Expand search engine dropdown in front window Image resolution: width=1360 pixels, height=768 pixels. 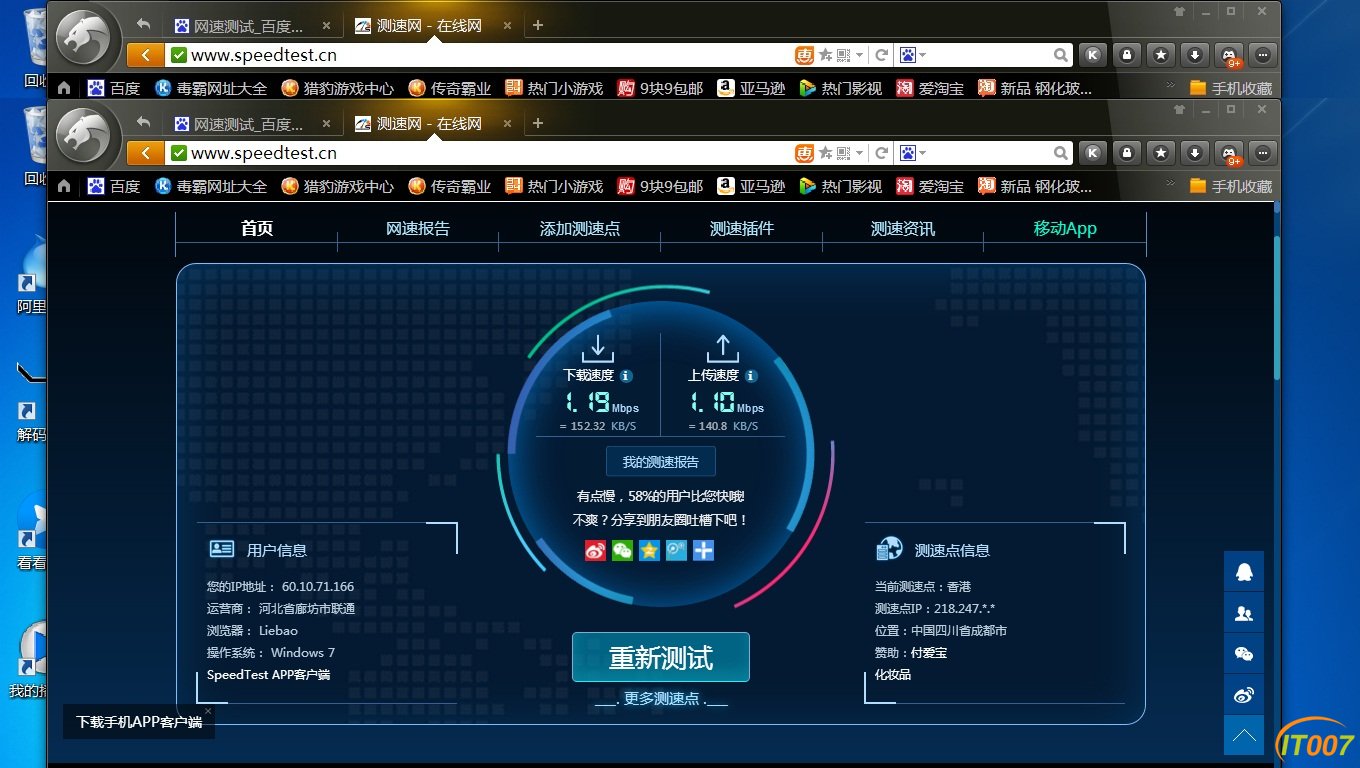click(x=922, y=153)
